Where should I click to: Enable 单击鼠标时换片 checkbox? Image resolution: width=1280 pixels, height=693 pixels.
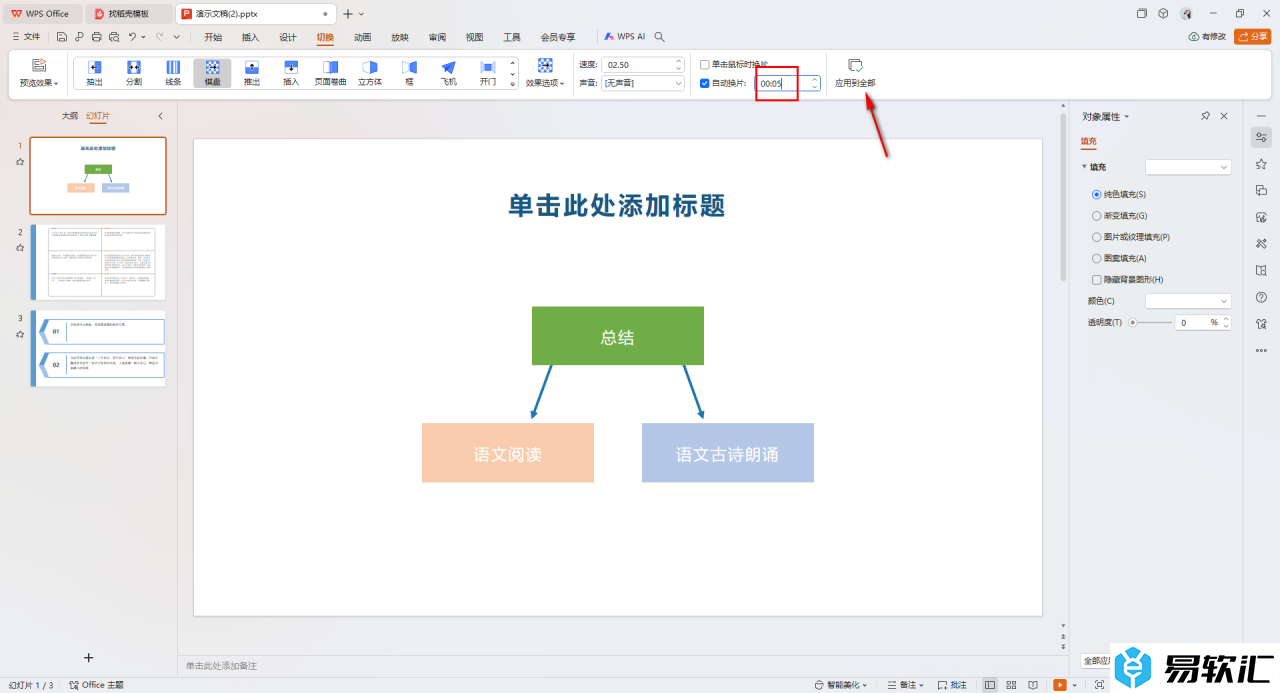[x=705, y=64]
